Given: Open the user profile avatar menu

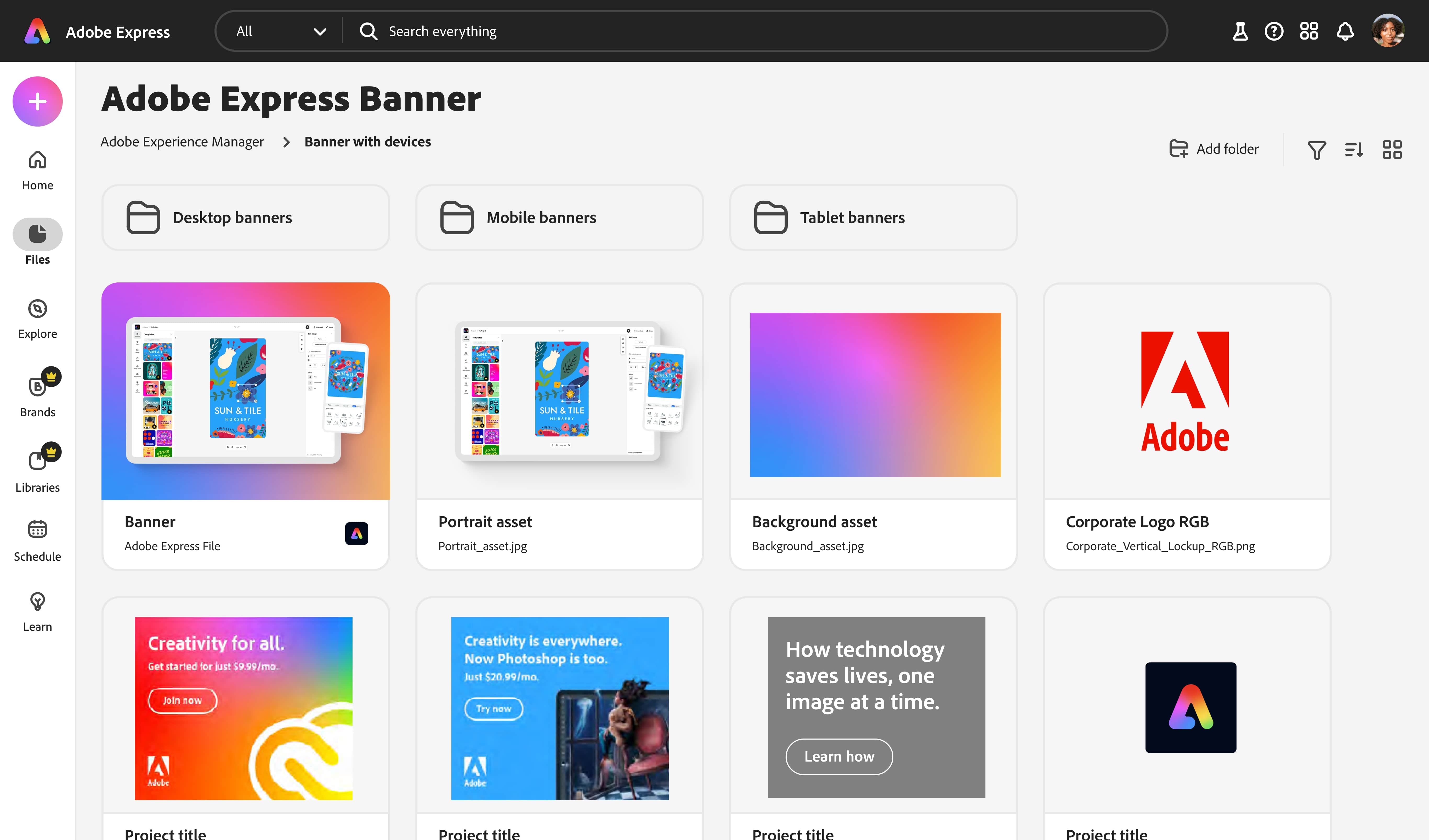Looking at the screenshot, I should (1388, 31).
